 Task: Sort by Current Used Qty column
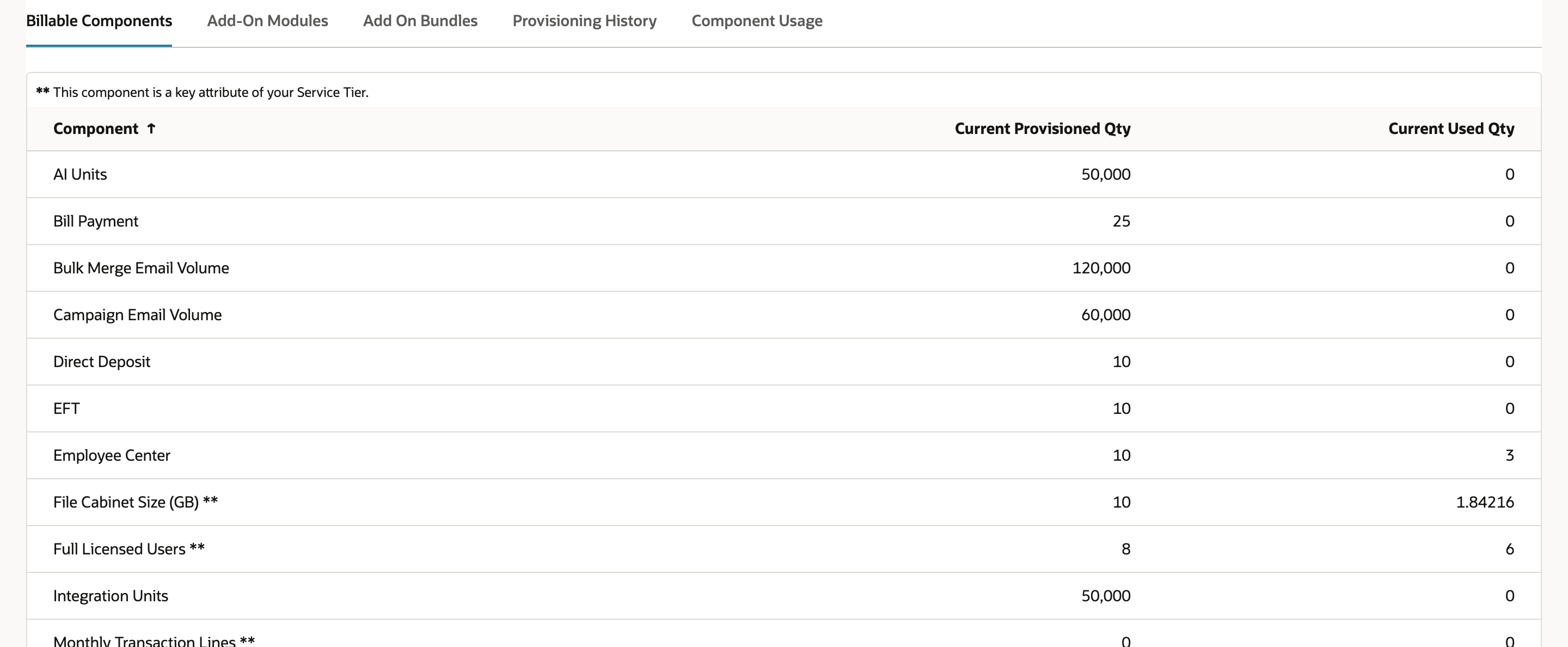[x=1451, y=129]
